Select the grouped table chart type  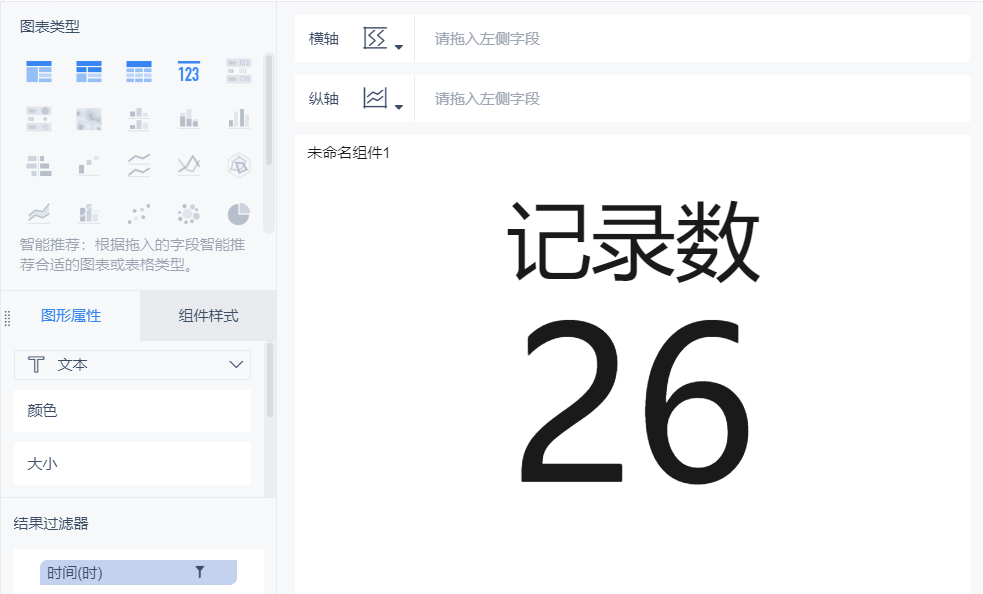[x=39, y=72]
